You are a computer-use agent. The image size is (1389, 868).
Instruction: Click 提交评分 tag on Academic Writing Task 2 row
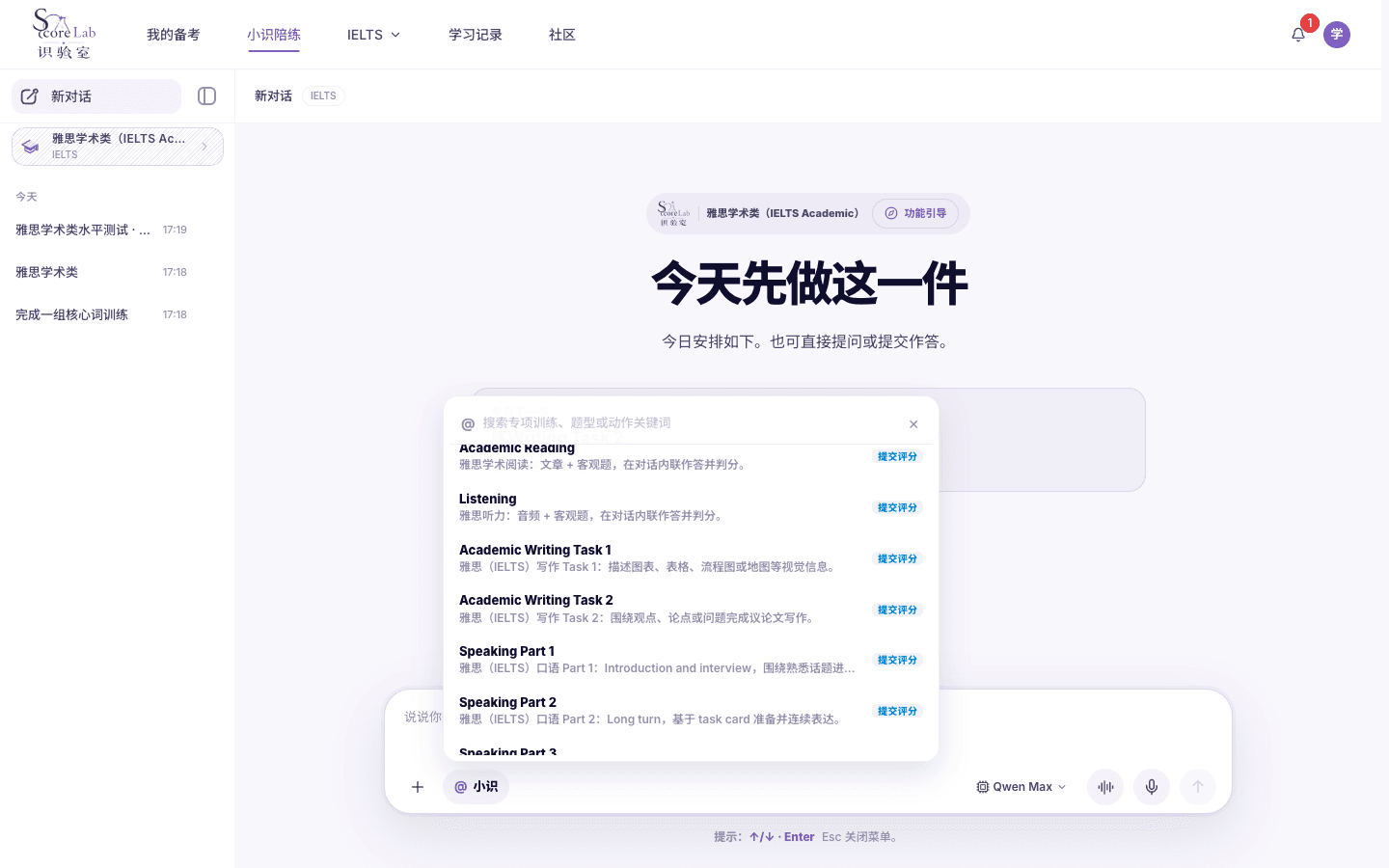[x=897, y=610]
